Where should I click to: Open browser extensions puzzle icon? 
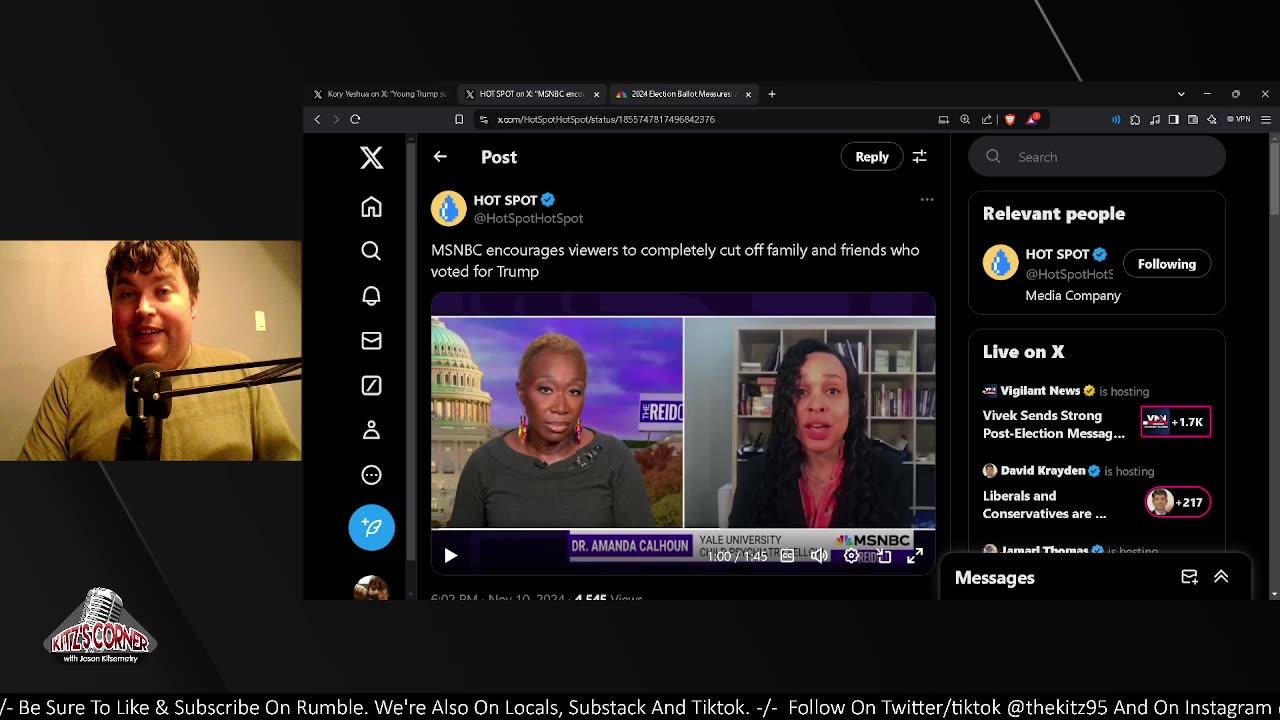tap(1135, 119)
